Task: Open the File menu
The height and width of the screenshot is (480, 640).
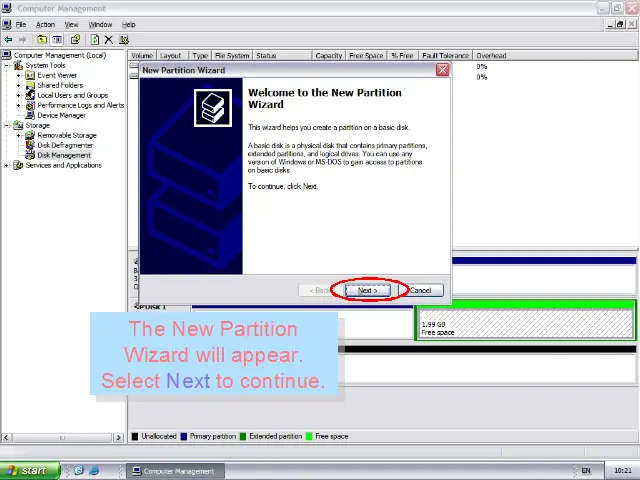Action: (21, 24)
